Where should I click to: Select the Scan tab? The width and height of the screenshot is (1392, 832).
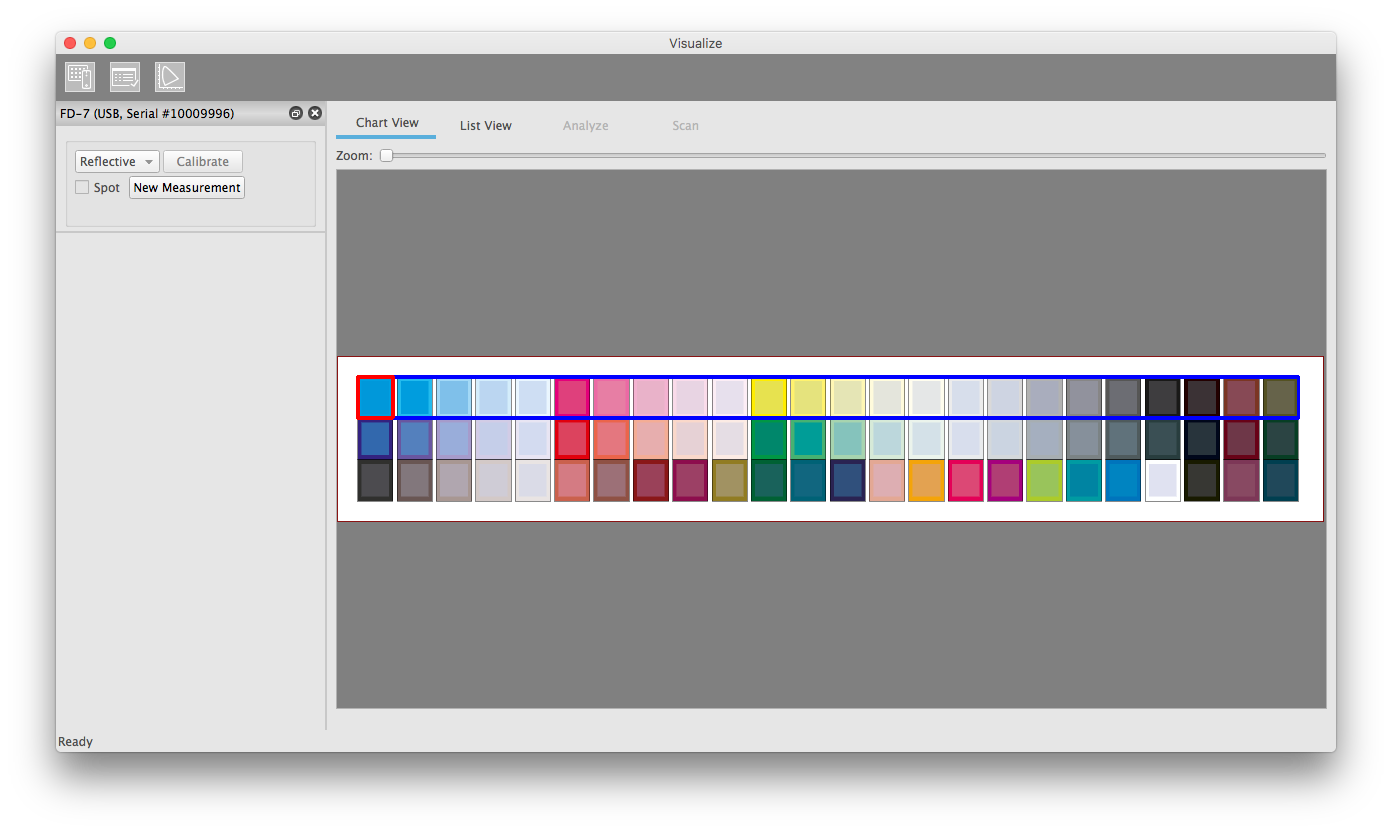pyautogui.click(x=685, y=126)
